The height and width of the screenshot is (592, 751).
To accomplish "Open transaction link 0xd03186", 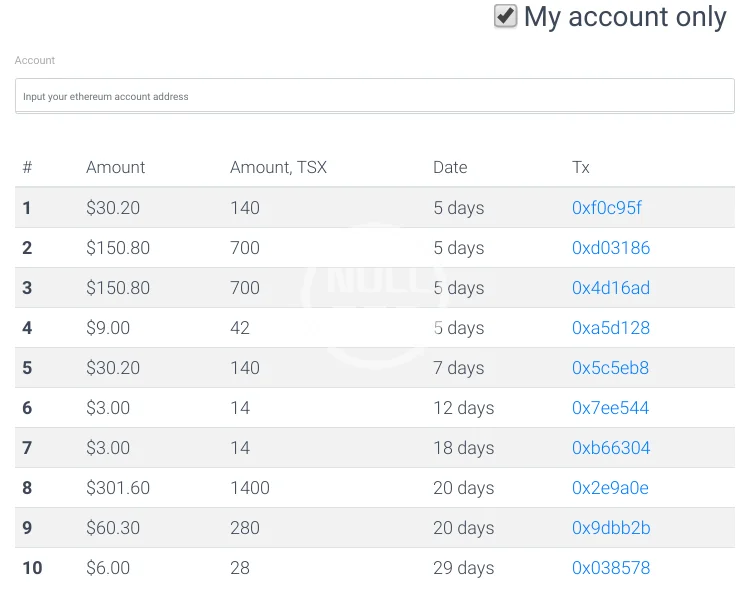I will [610, 248].
